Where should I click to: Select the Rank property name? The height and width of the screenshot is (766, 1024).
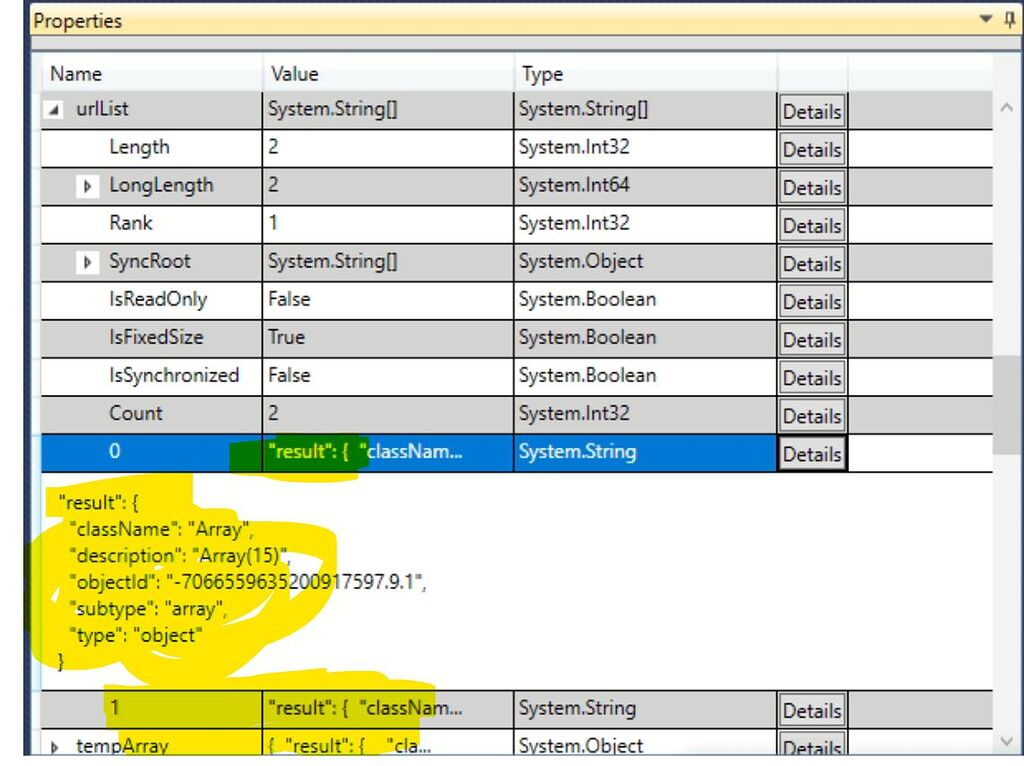(131, 223)
